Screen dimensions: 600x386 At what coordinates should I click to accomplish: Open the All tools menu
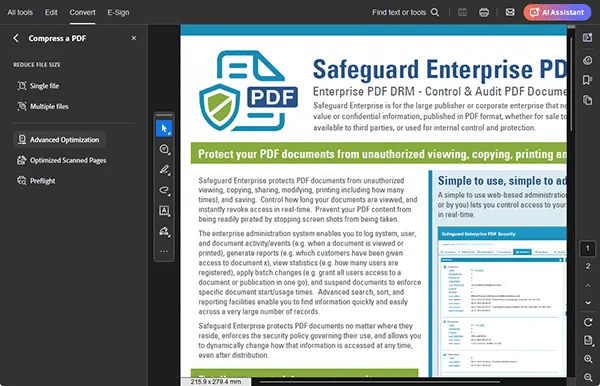tap(20, 12)
